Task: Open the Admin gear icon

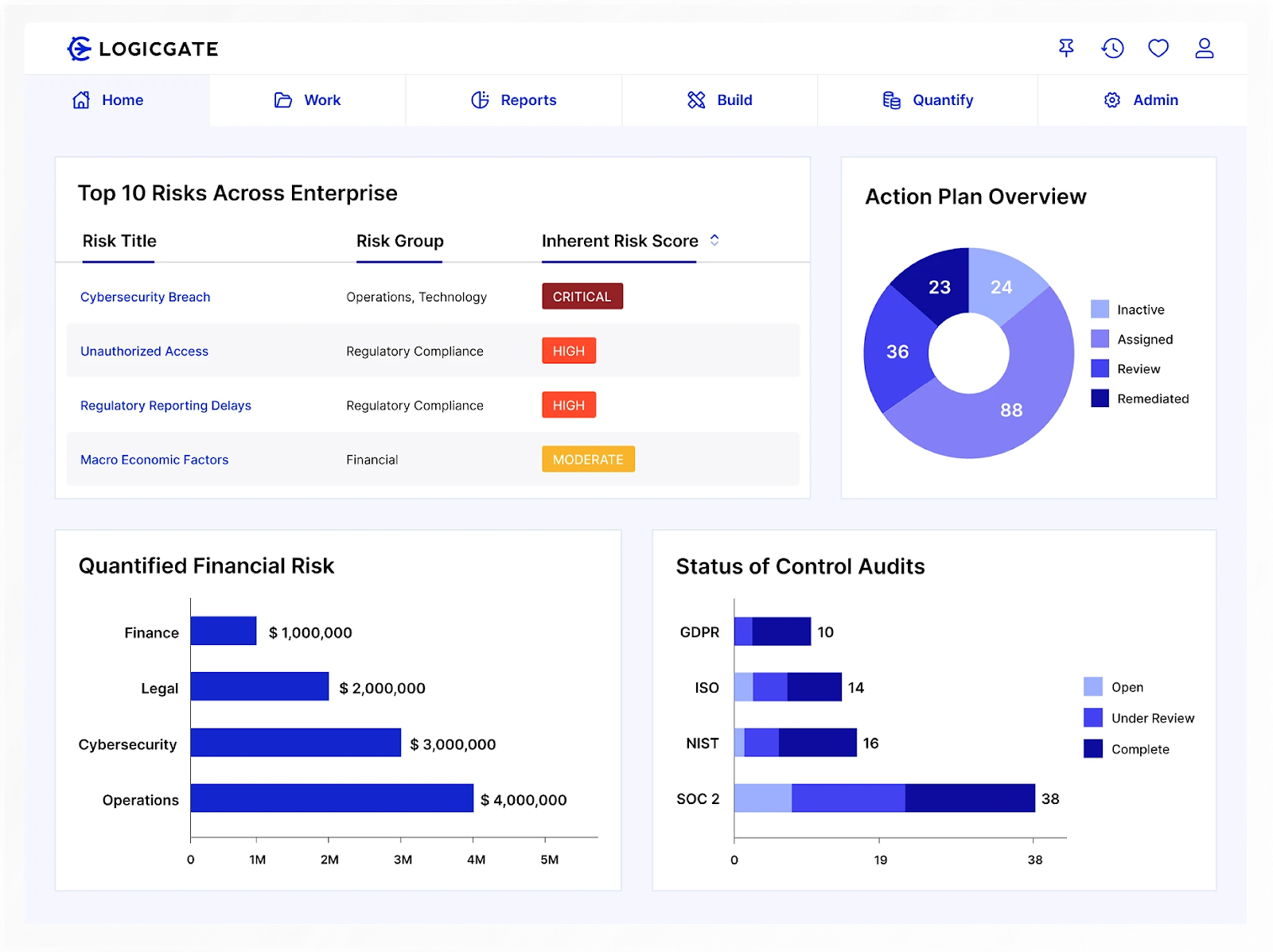Action: click(x=1111, y=100)
